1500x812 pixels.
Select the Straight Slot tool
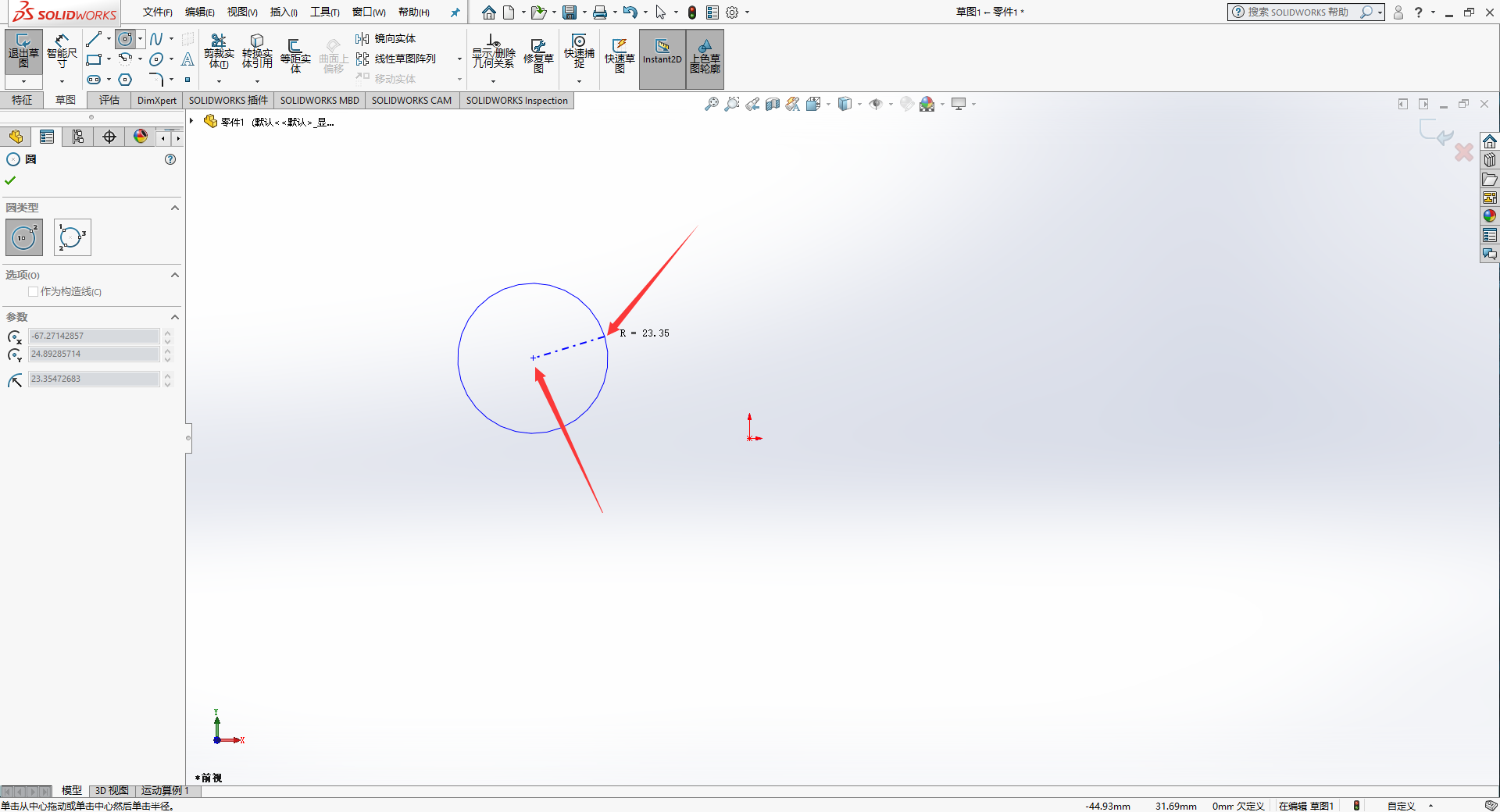pyautogui.click(x=94, y=80)
